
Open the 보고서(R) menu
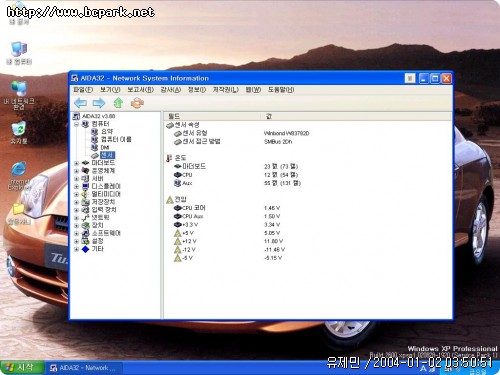[140, 90]
